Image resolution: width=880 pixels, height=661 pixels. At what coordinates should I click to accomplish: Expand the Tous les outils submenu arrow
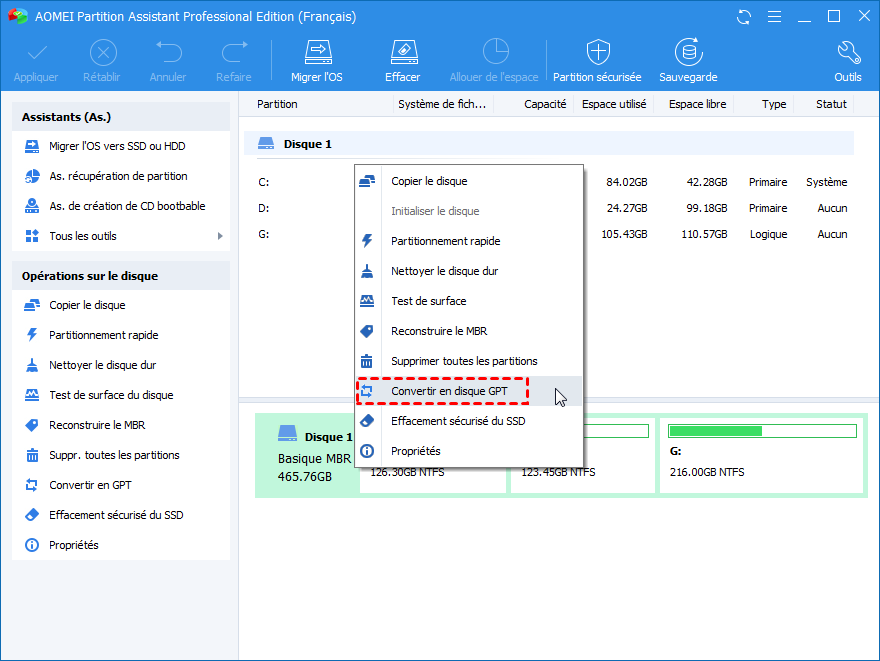[x=220, y=236]
